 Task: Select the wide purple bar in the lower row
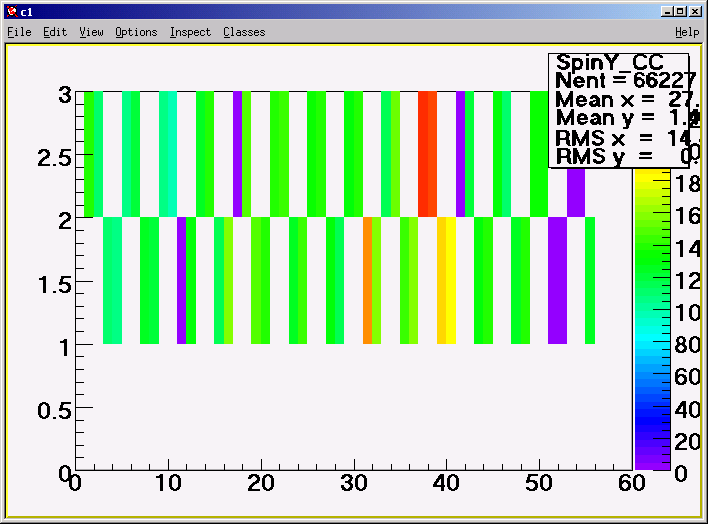pos(557,281)
